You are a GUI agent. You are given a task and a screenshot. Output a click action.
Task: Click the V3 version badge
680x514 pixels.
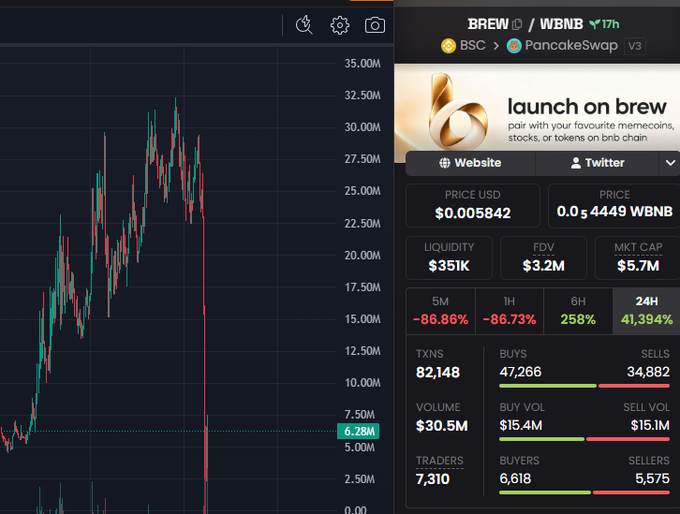[x=634, y=46]
